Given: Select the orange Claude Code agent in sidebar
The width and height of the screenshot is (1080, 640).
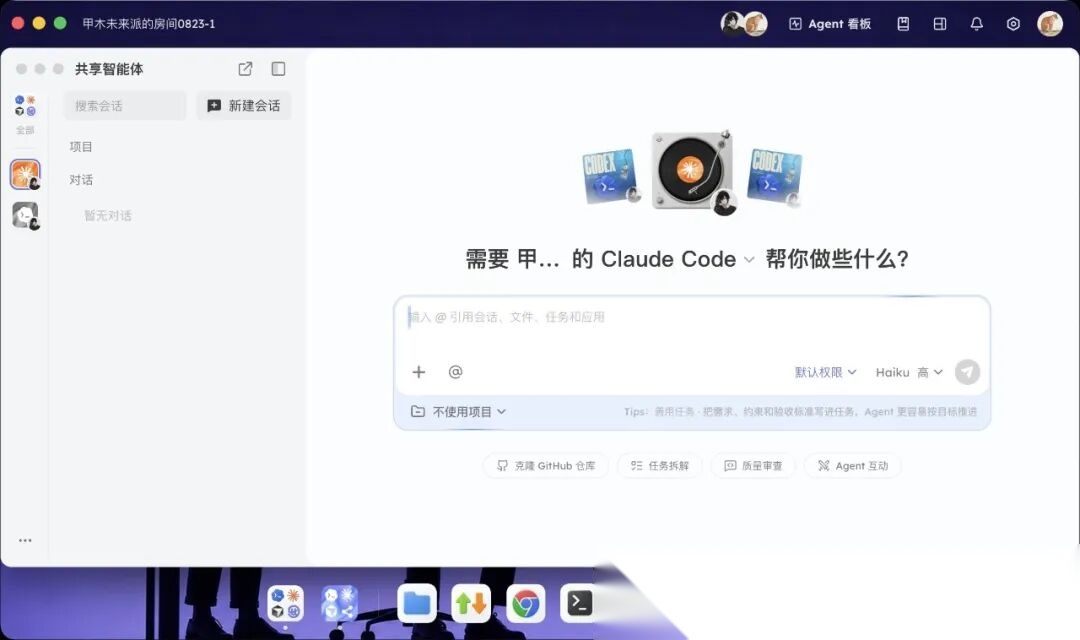Looking at the screenshot, I should point(25,174).
